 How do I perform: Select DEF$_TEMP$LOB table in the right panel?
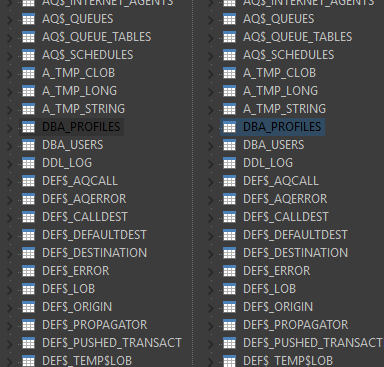288,361
